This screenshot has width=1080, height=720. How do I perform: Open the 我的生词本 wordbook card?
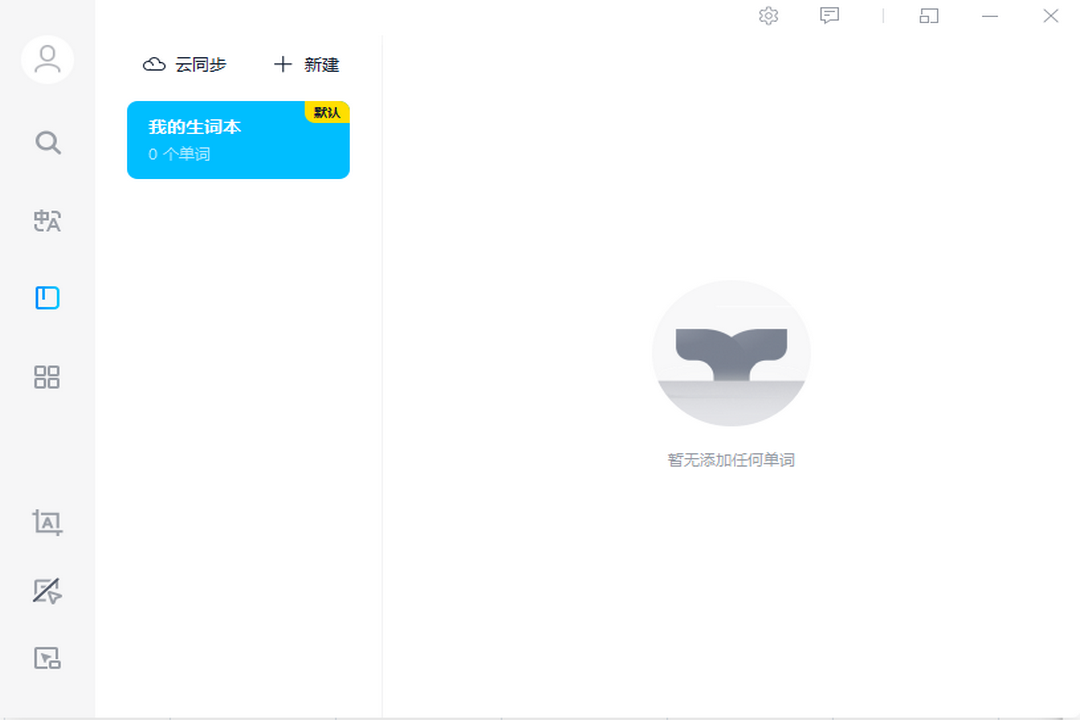(238, 140)
